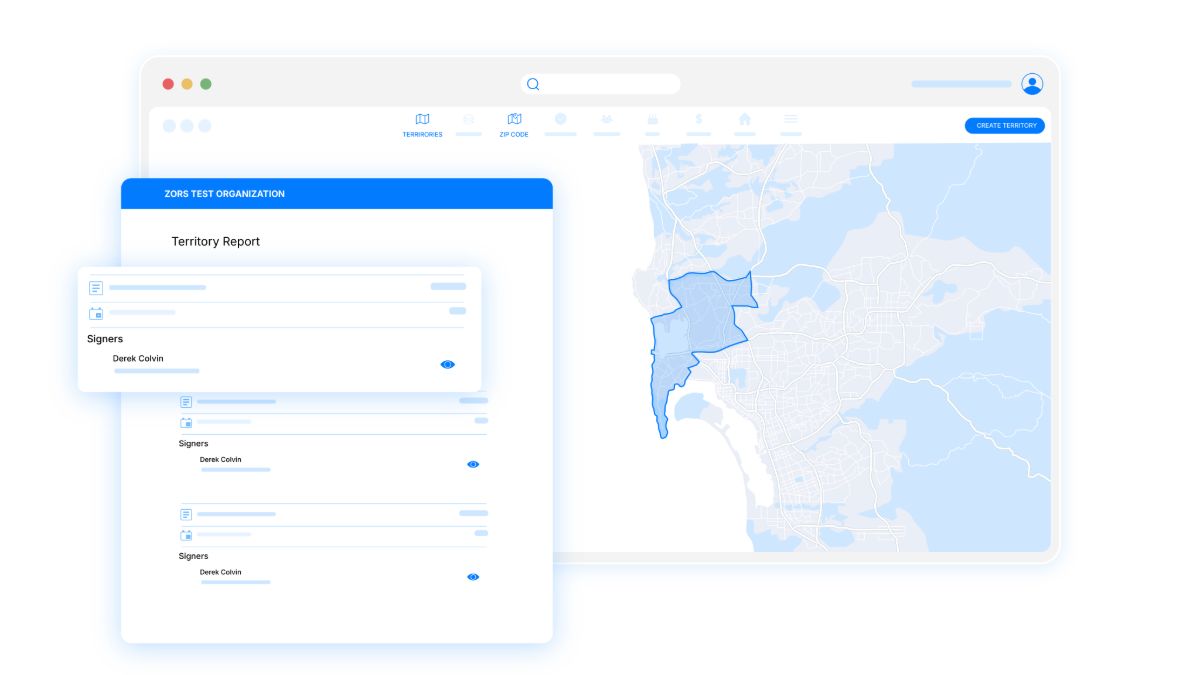Select the dollar sign icon in the toolbar
This screenshot has height=675, width=1200.
[697, 118]
